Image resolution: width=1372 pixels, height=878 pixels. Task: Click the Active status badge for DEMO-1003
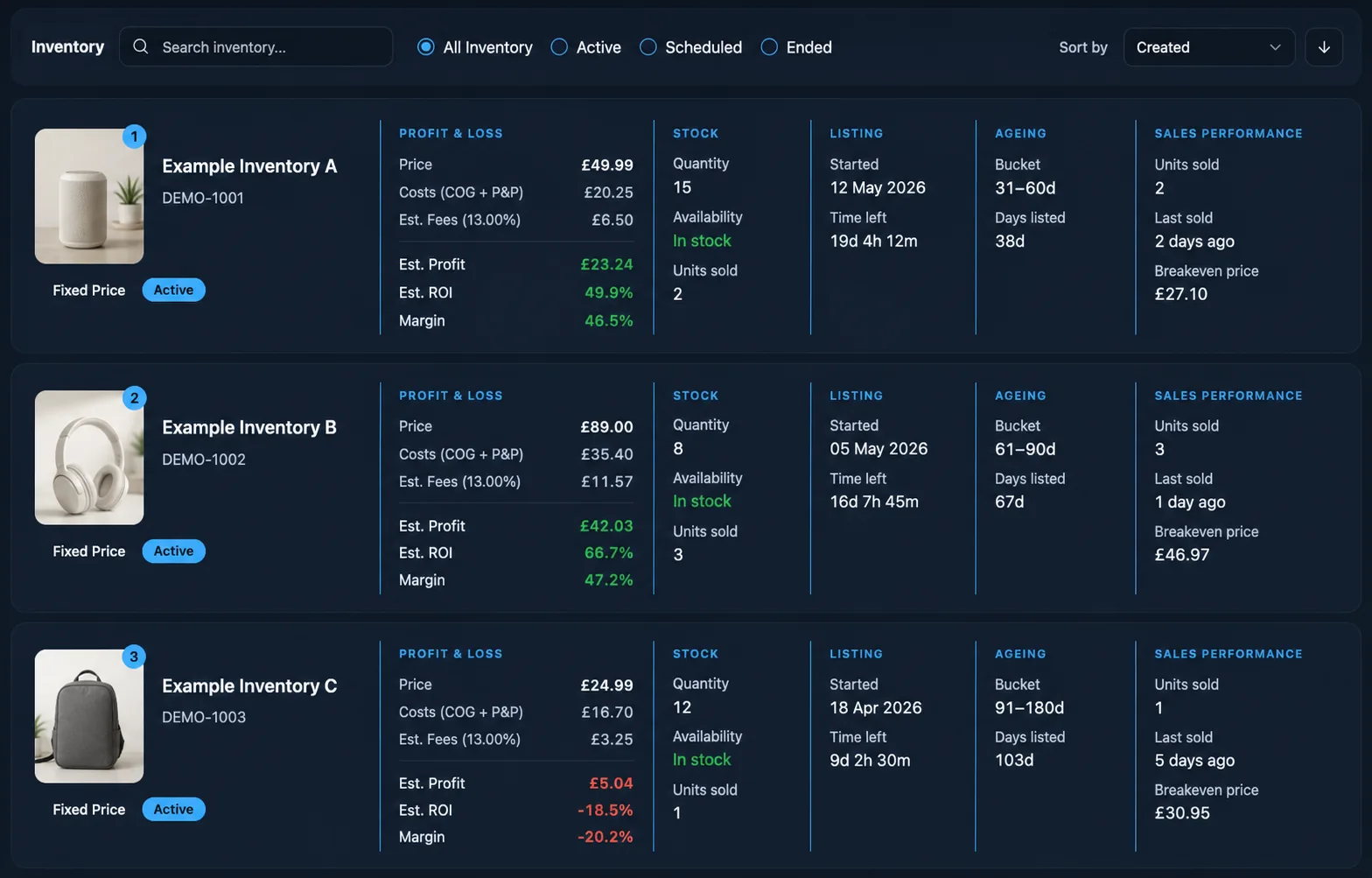point(173,809)
